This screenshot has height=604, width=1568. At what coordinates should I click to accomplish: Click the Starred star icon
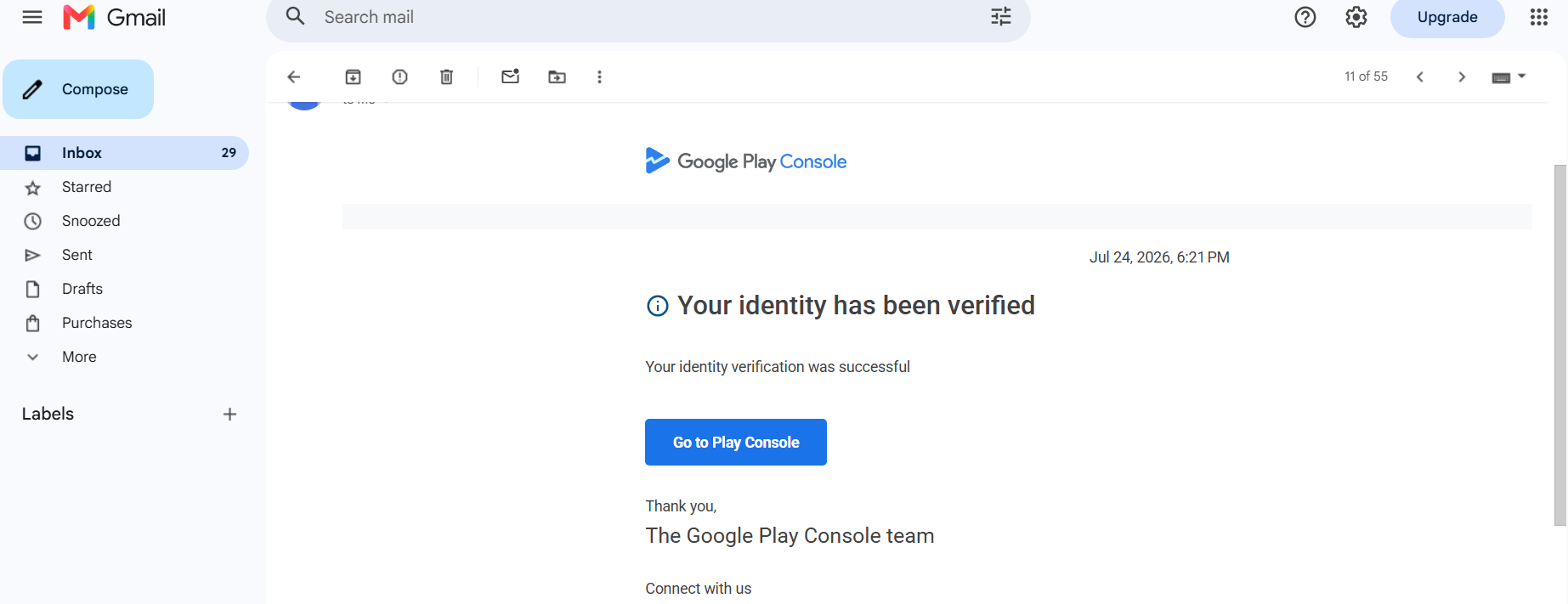(32, 188)
